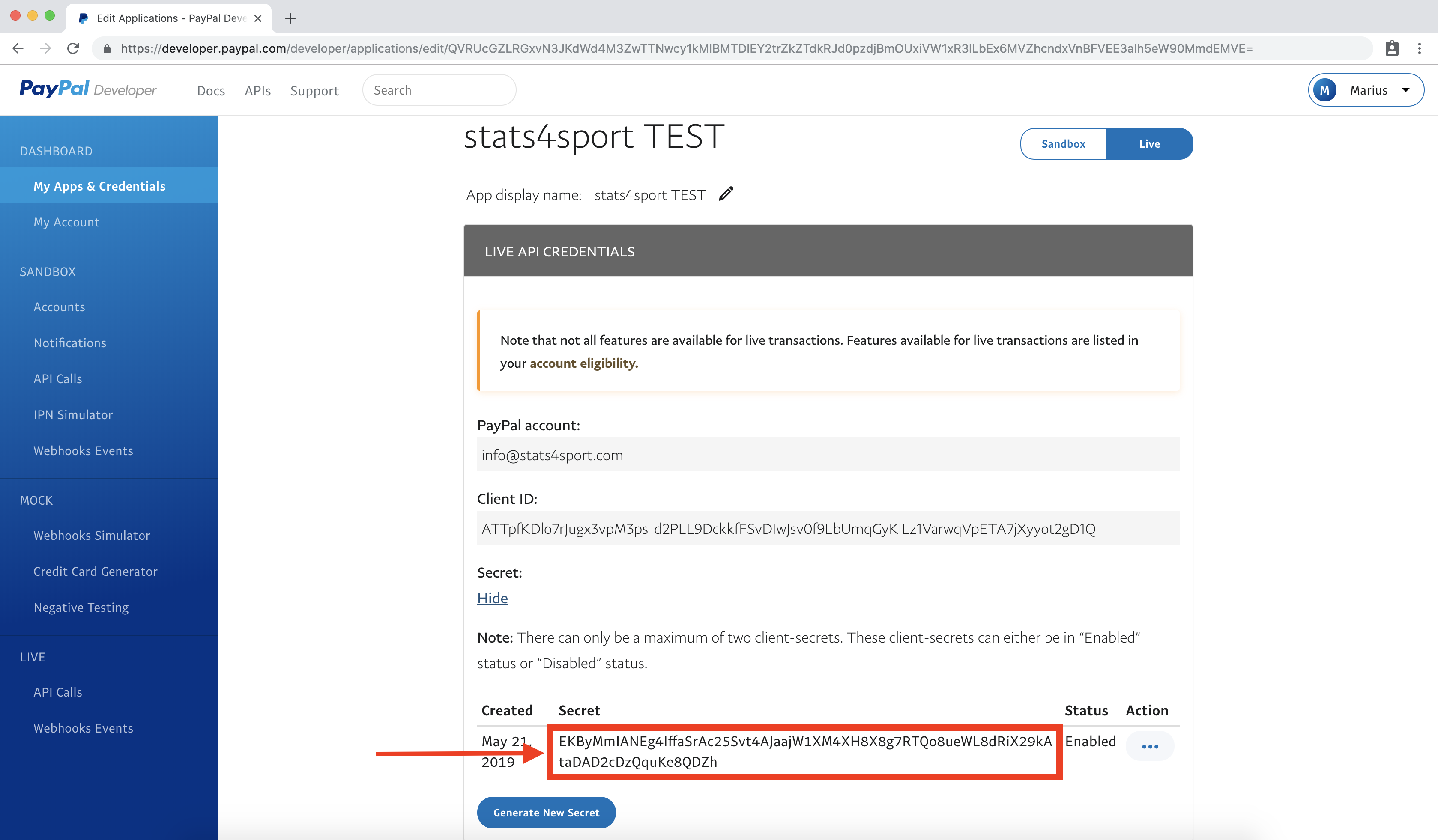Viewport: 1438px width, 840px height.
Task: Select the Client ID text field
Action: (828, 528)
